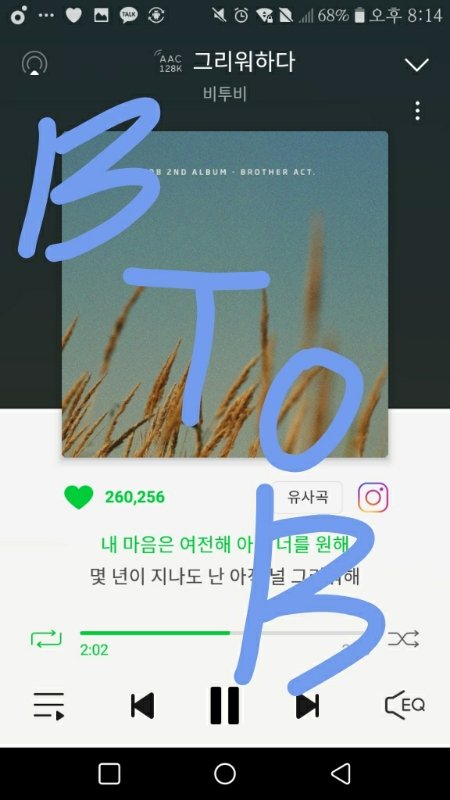Viewport: 450px width, 800px height.
Task: Toggle the repeat mode icon
Action: 46,638
